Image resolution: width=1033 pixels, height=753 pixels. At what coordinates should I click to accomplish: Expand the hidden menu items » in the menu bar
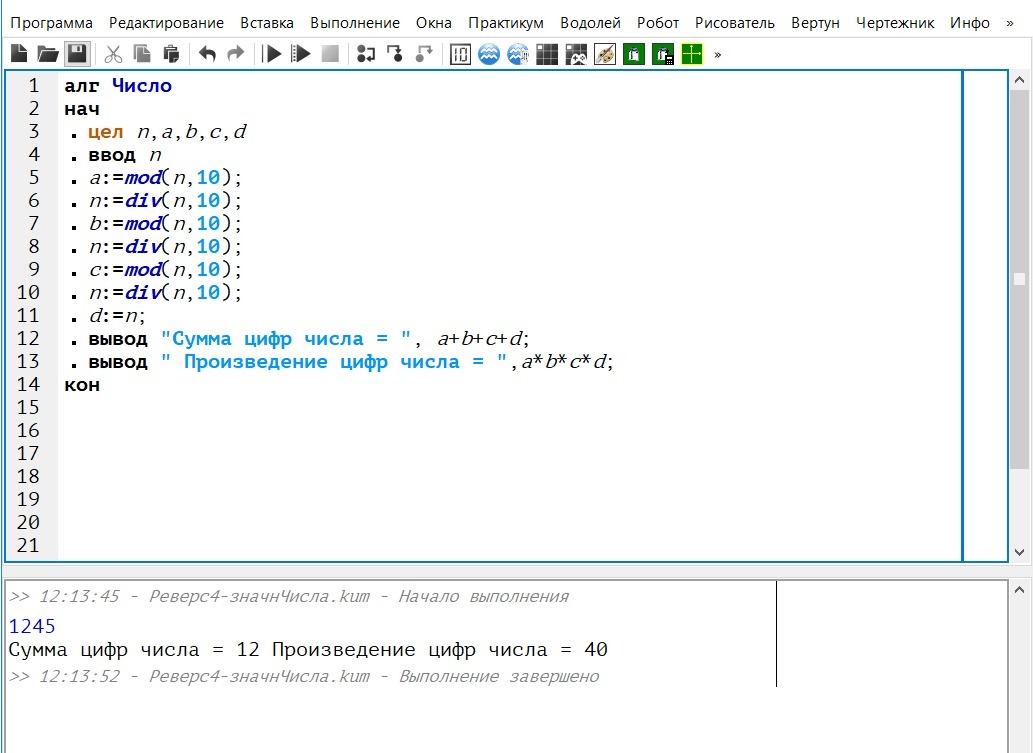coord(1009,22)
